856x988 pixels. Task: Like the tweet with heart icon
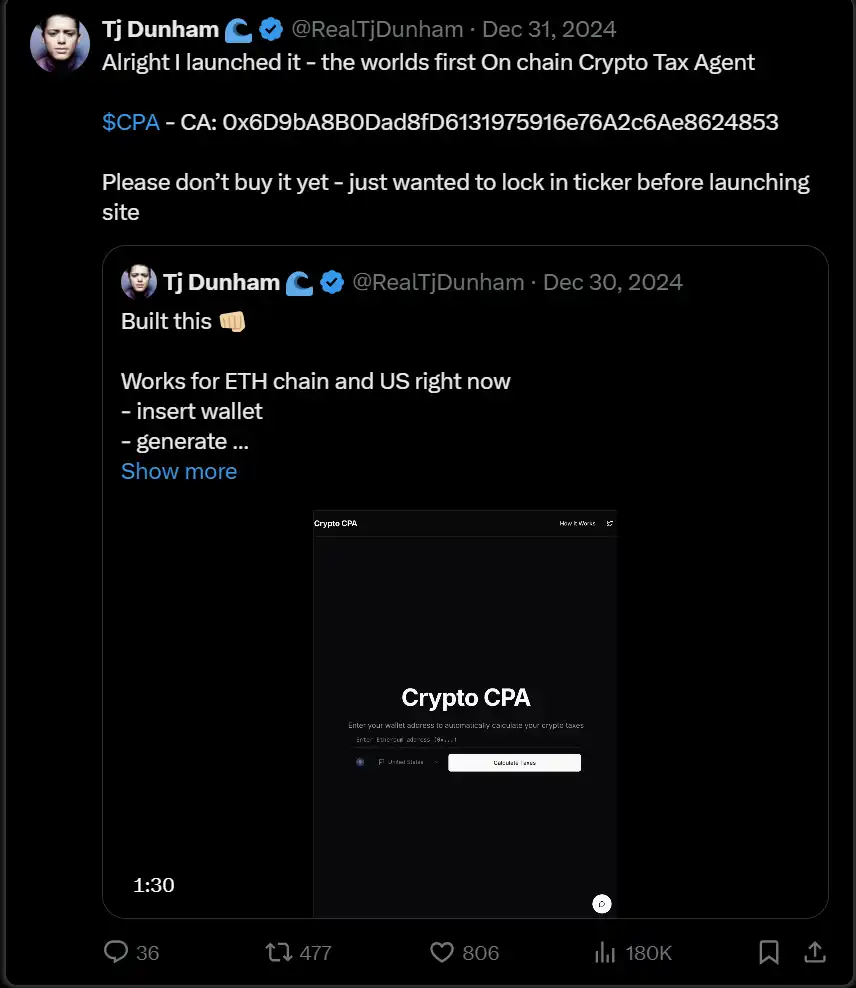click(442, 952)
